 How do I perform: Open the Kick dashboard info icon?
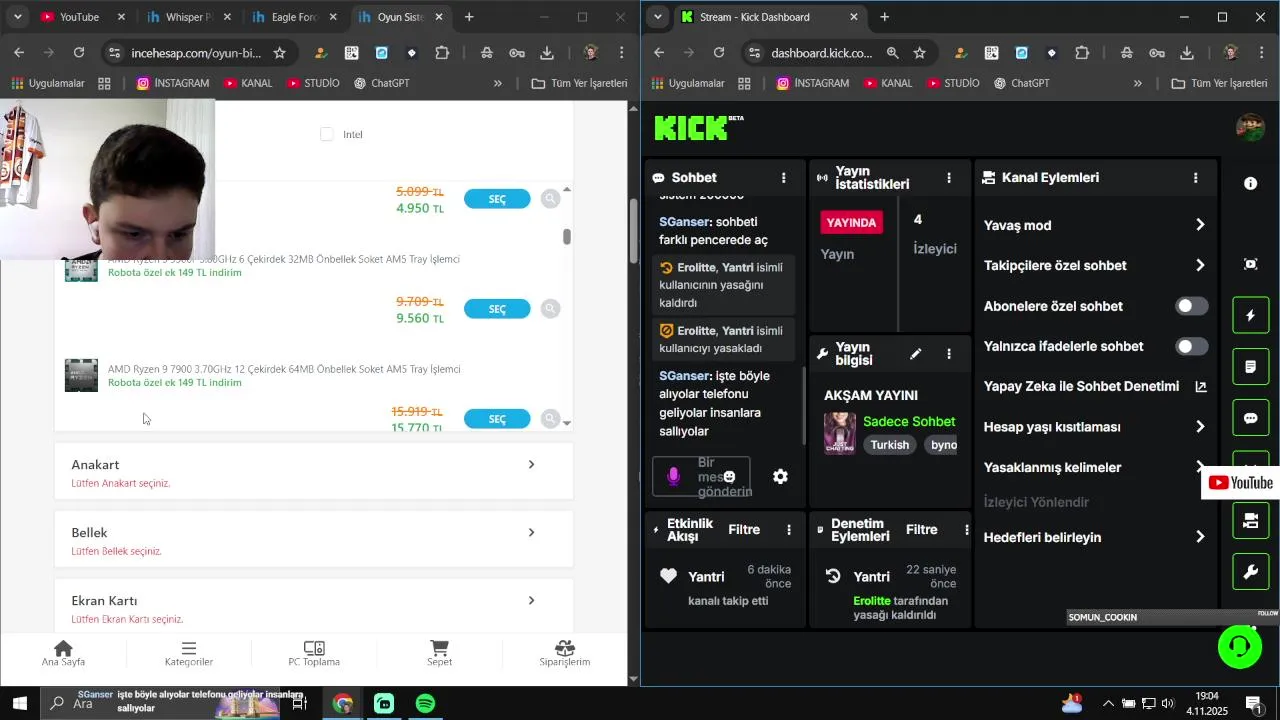tap(1250, 184)
